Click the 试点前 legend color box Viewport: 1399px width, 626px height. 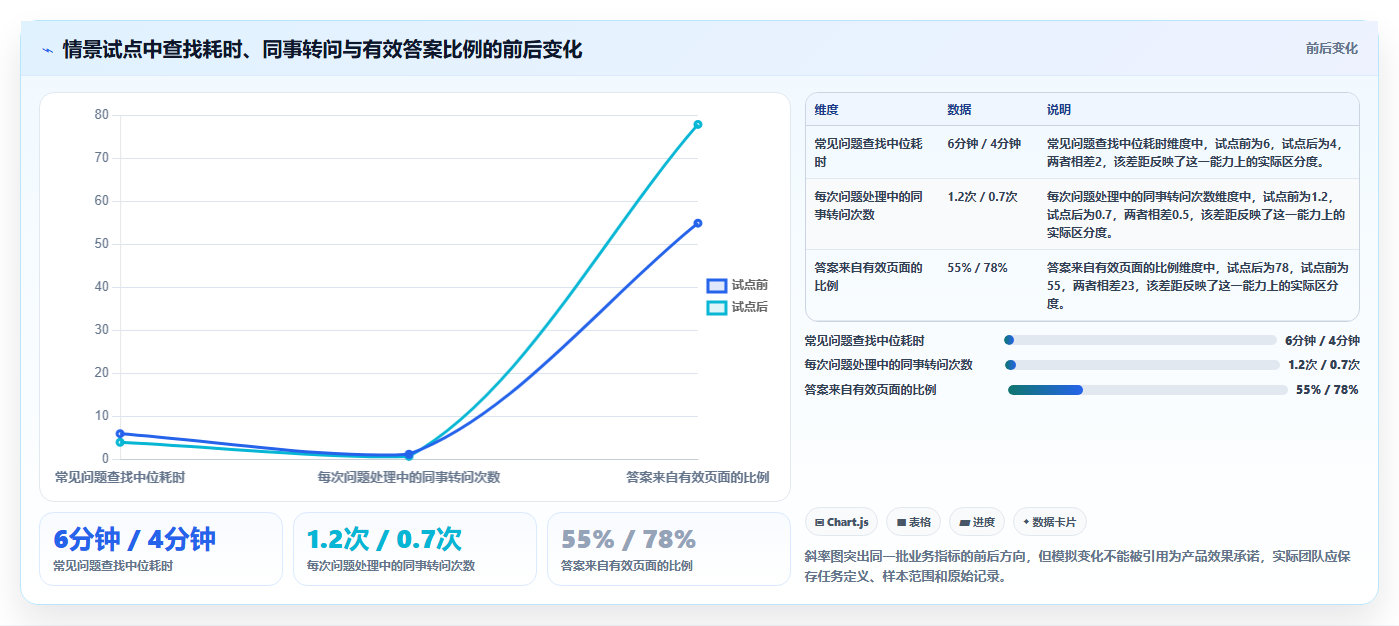[717, 285]
